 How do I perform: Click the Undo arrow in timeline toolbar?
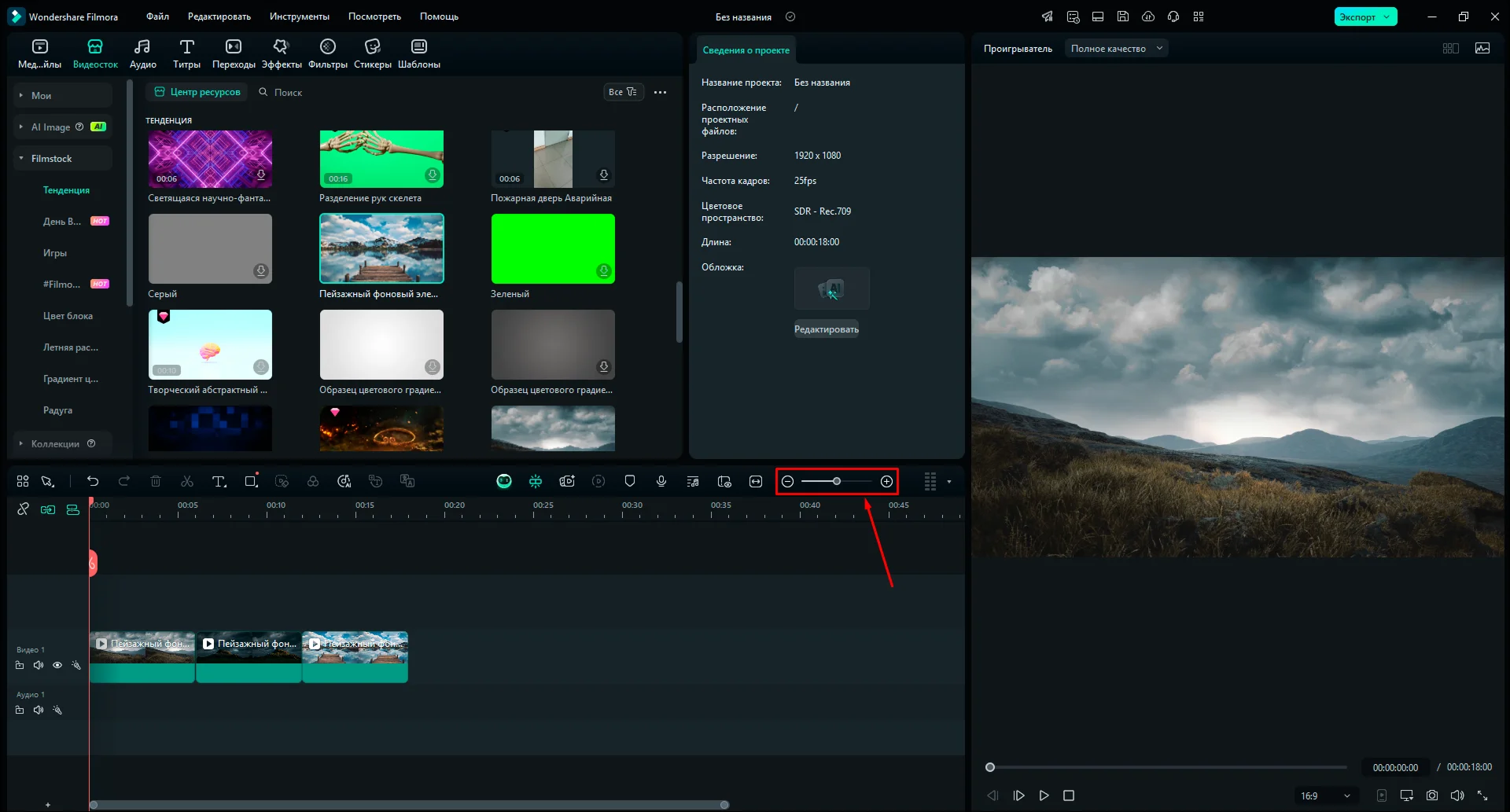click(93, 481)
